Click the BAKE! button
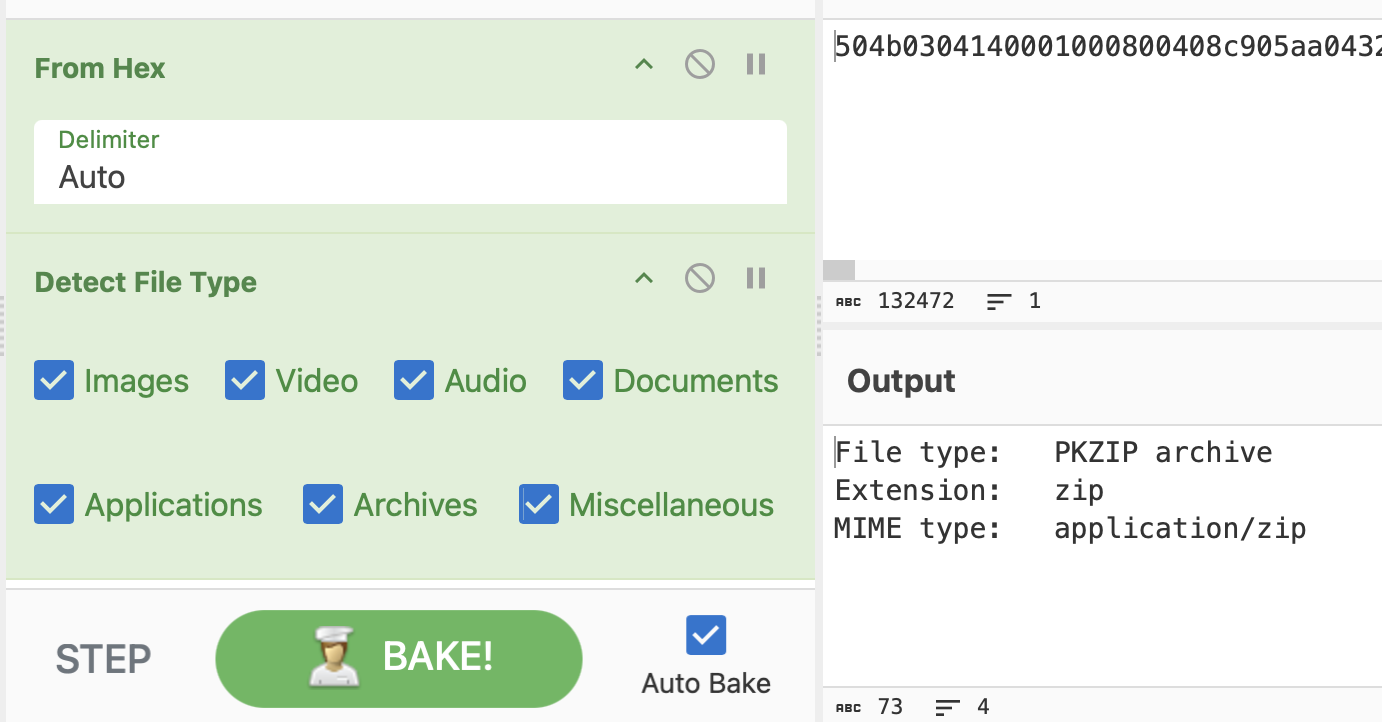The image size is (1382, 722). 398,658
